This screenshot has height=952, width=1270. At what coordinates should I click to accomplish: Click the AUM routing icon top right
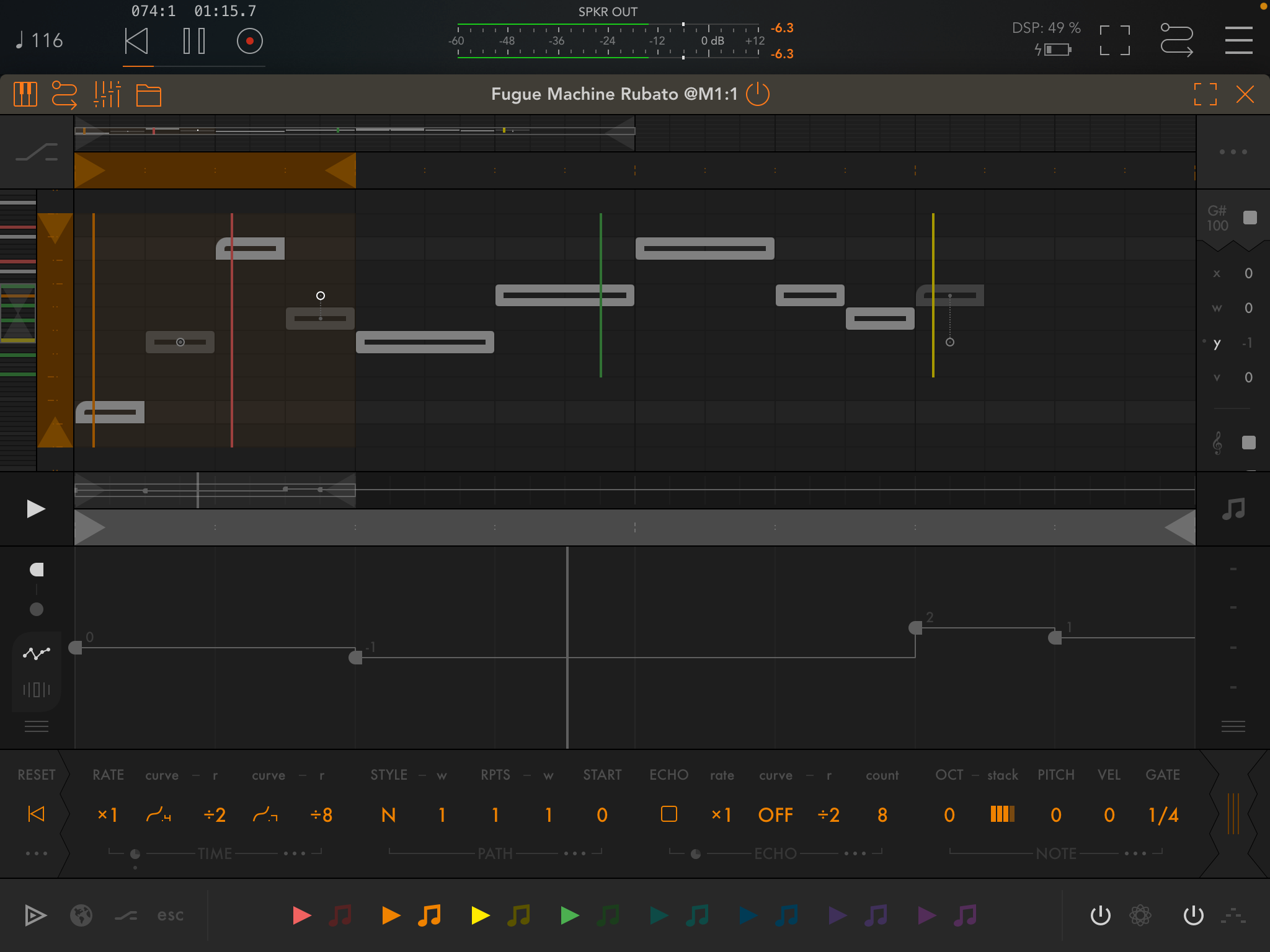tap(1176, 40)
